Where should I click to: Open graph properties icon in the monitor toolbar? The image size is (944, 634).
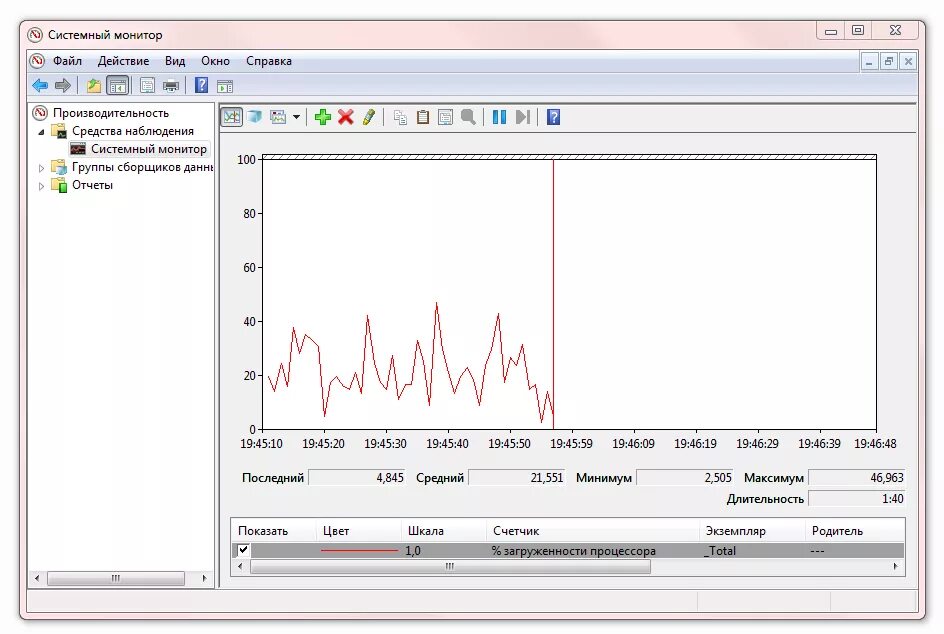[446, 117]
